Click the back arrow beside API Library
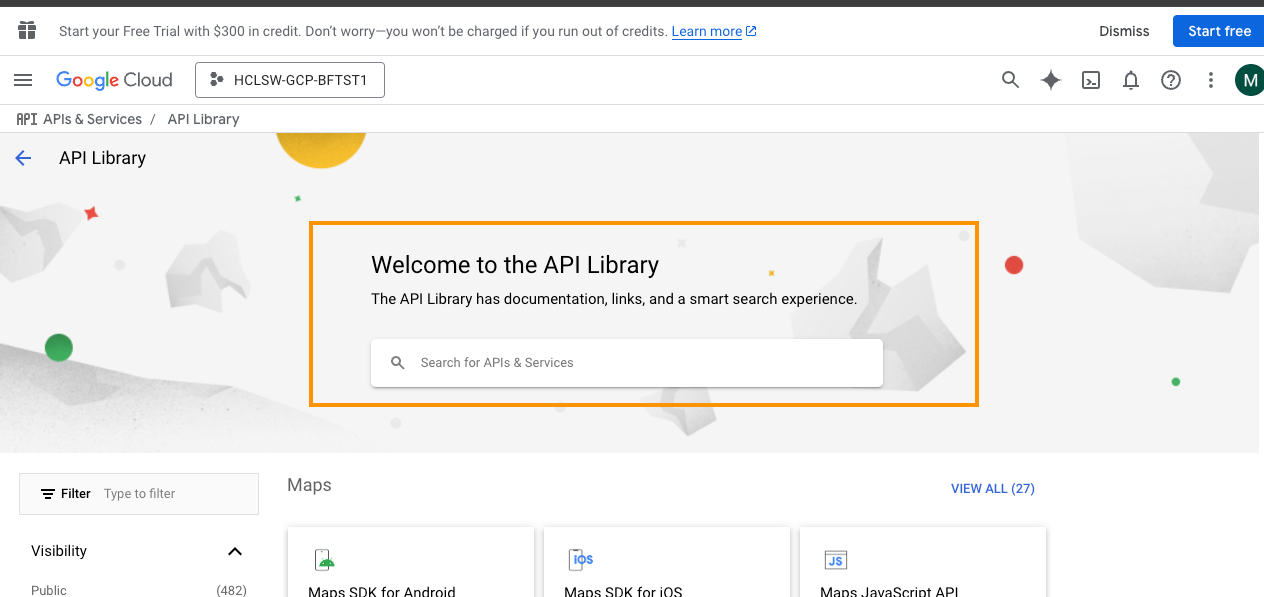The image size is (1264, 597). click(x=23, y=158)
